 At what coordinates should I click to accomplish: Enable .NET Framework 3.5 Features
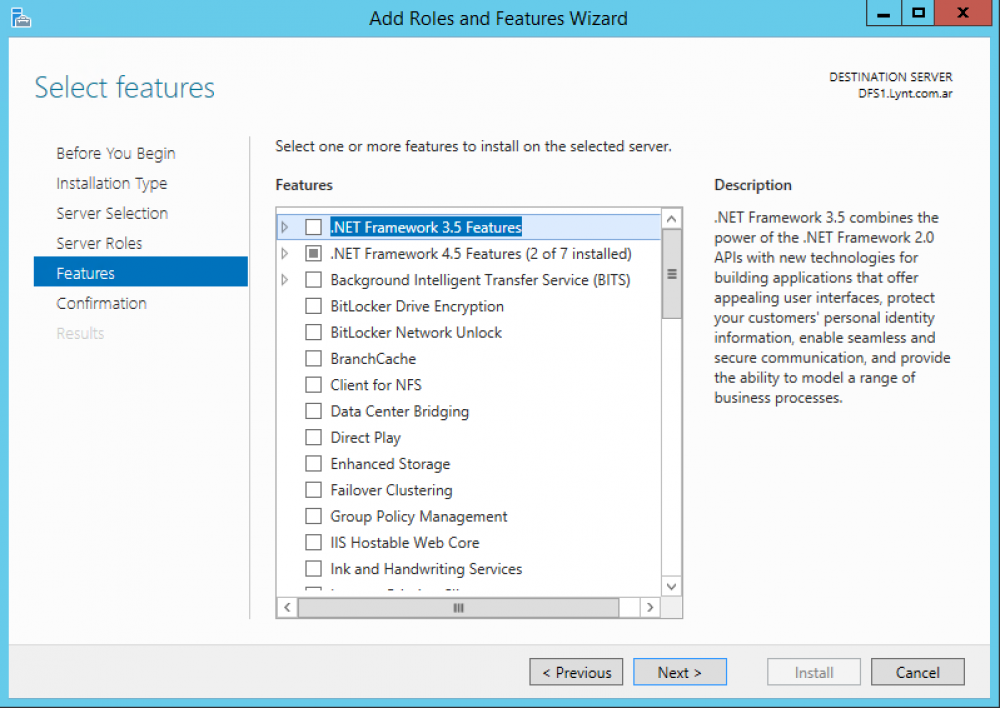pyautogui.click(x=313, y=227)
